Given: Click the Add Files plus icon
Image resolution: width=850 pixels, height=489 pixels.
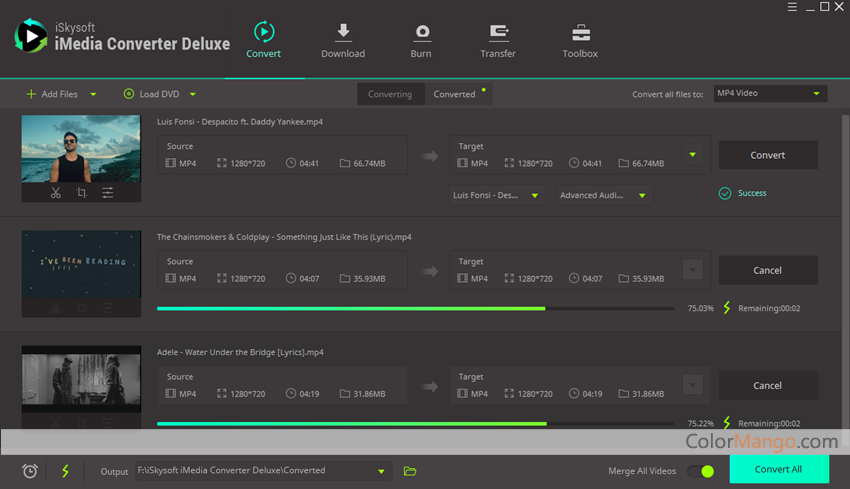Looking at the screenshot, I should click(x=31, y=94).
